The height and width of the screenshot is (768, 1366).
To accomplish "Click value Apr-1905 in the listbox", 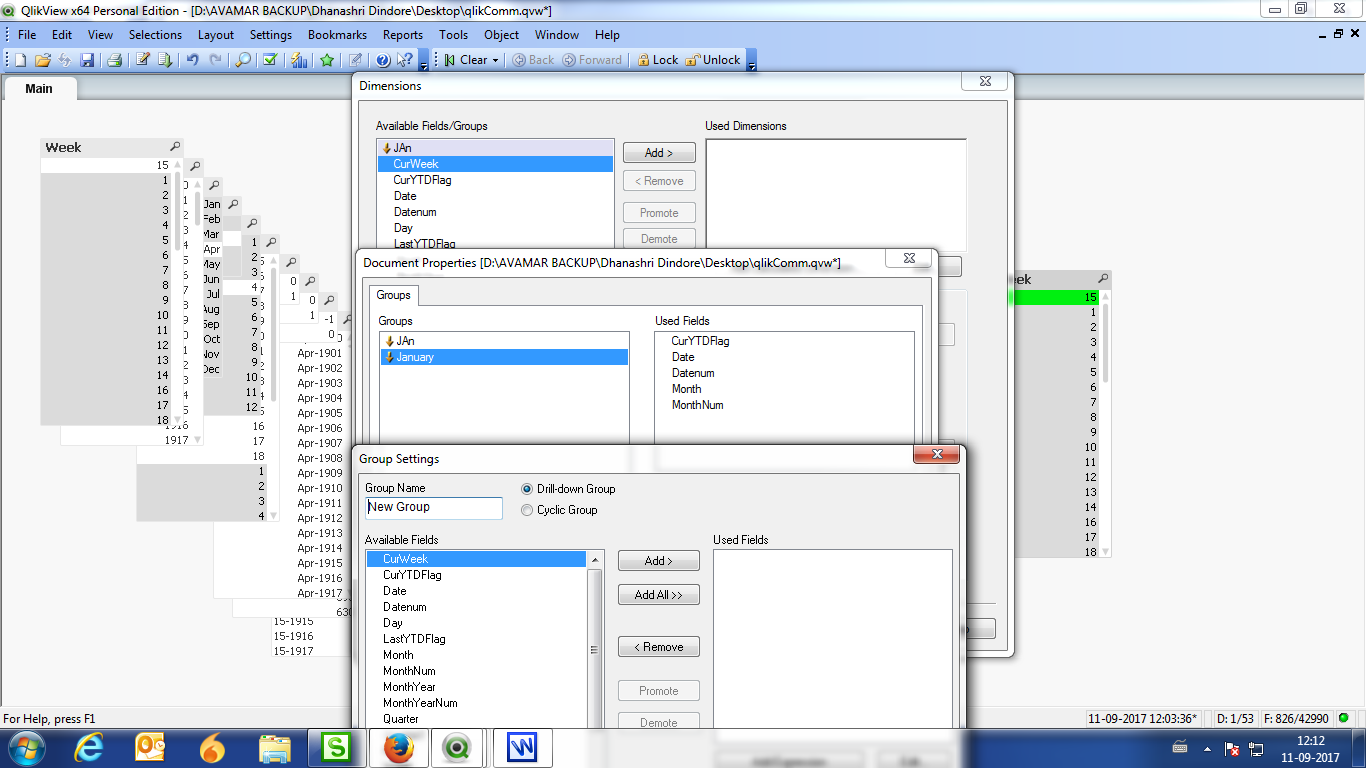I will 320,413.
